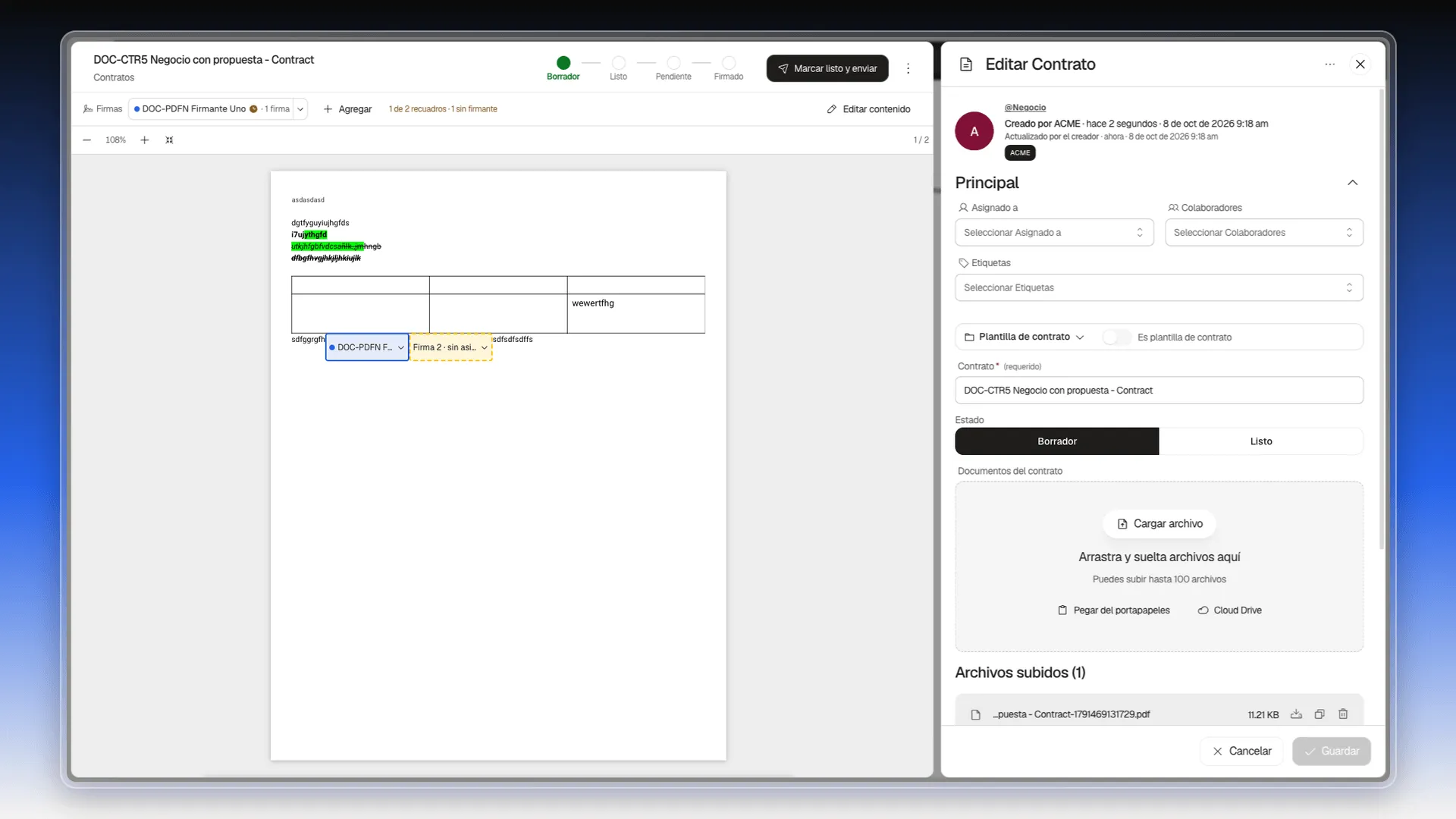1456x819 pixels.
Task: Select the Pendiente progress step
Action: click(673, 68)
